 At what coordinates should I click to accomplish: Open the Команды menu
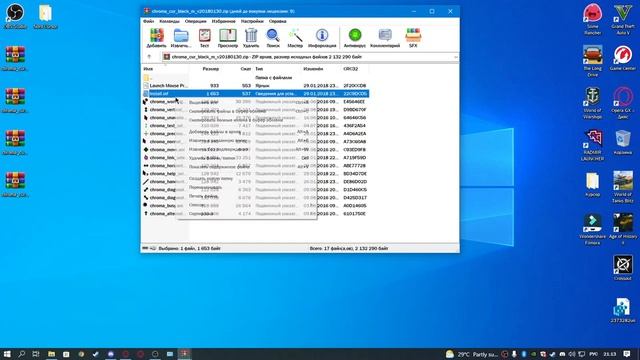pyautogui.click(x=169, y=21)
